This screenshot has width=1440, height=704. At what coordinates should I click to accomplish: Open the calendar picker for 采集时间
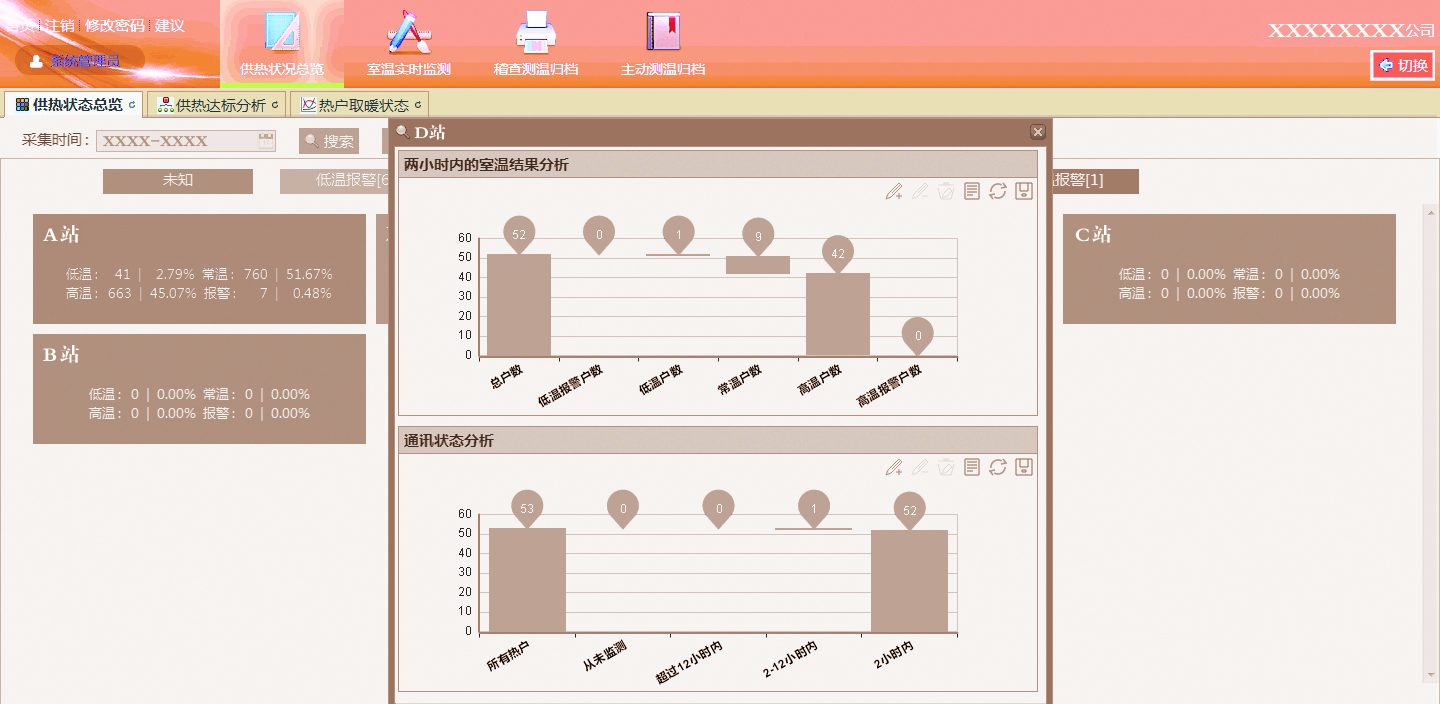pyautogui.click(x=266, y=141)
